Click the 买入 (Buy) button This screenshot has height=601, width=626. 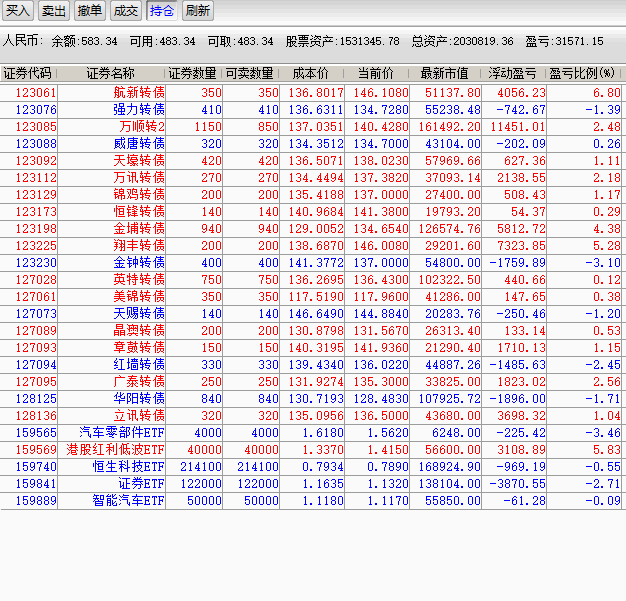(18, 11)
